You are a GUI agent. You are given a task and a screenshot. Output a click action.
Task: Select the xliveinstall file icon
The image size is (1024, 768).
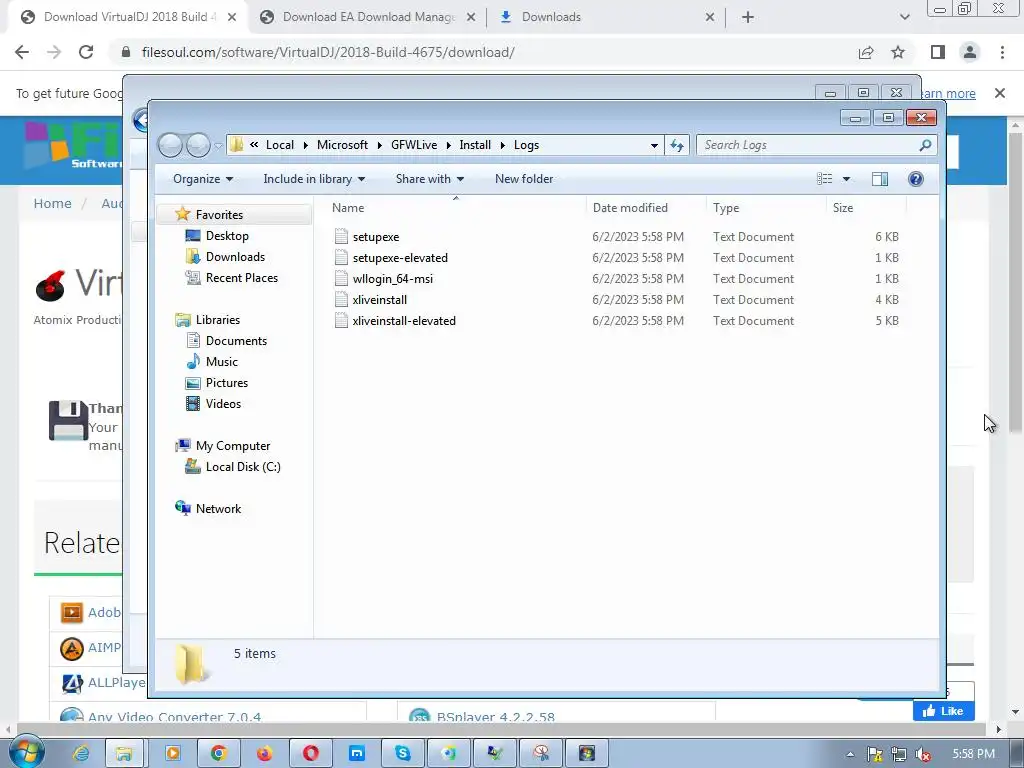point(341,299)
